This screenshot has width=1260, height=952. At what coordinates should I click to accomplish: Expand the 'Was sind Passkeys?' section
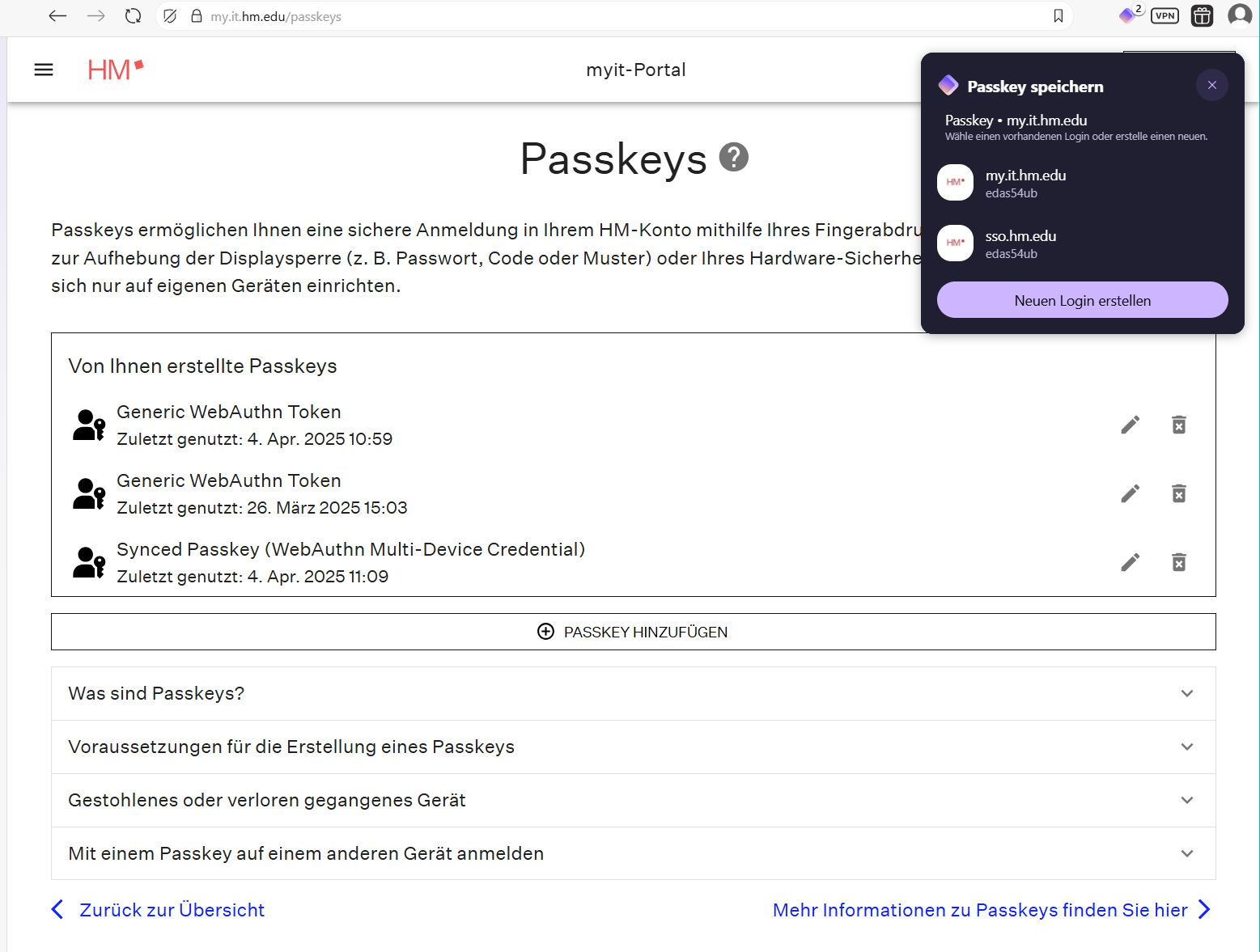point(633,693)
